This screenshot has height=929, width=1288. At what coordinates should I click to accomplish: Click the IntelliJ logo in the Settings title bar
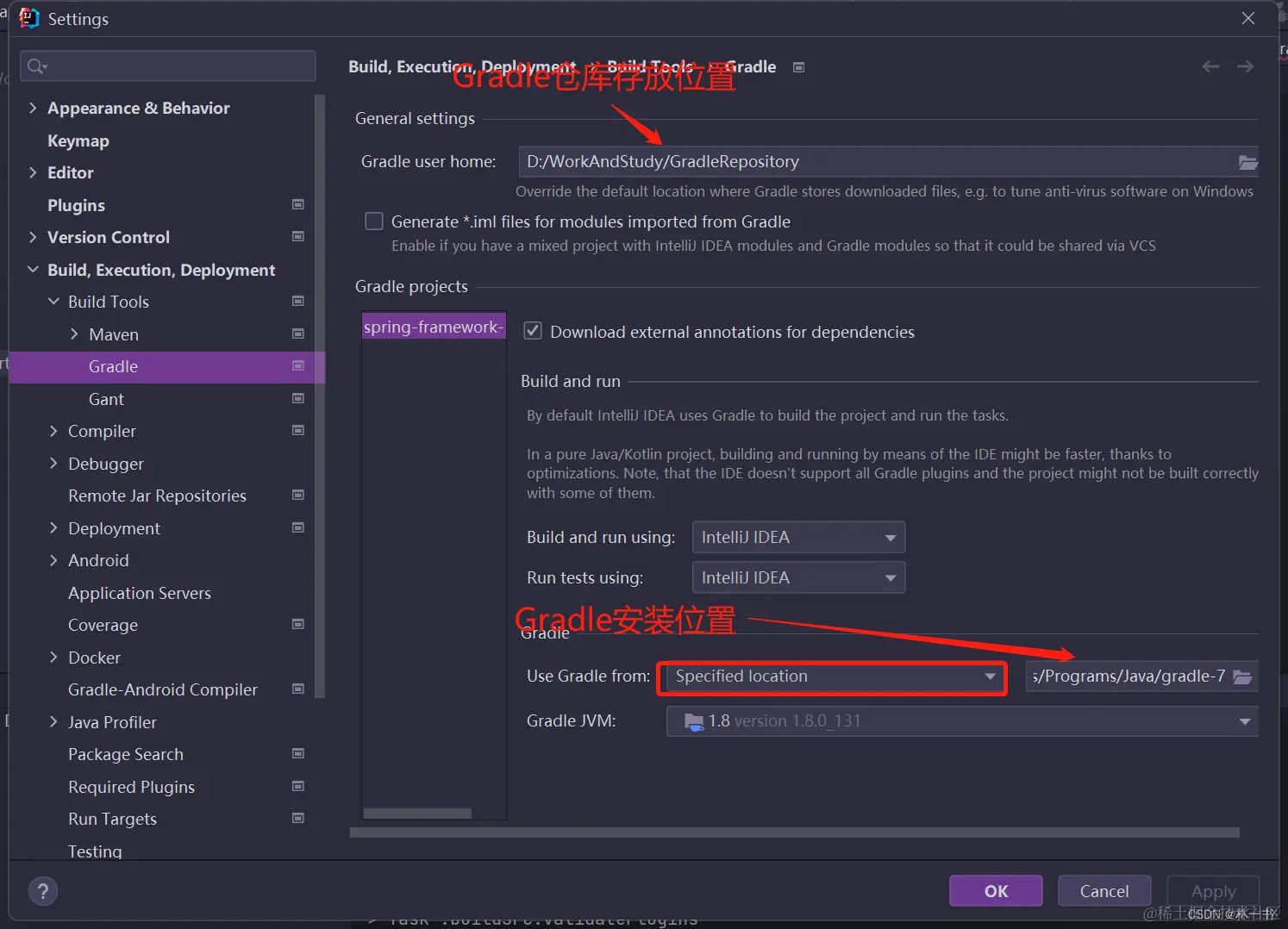point(29,18)
